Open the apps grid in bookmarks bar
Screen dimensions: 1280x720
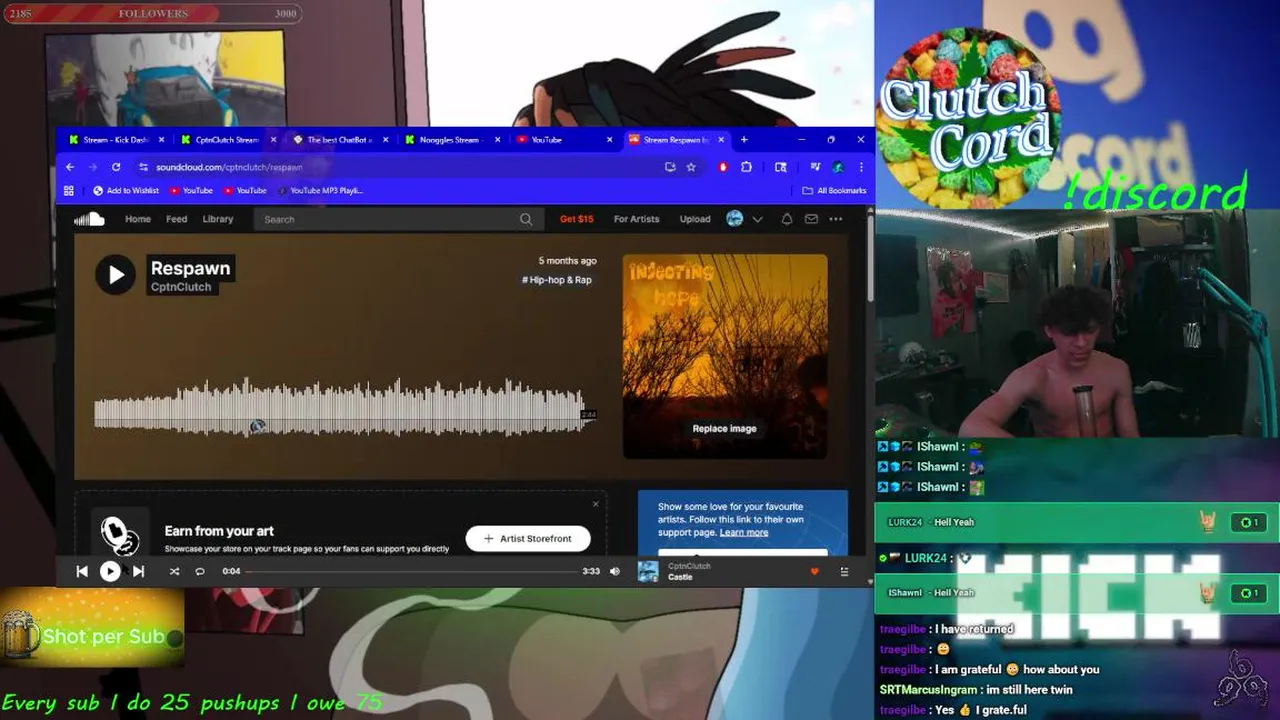point(69,190)
